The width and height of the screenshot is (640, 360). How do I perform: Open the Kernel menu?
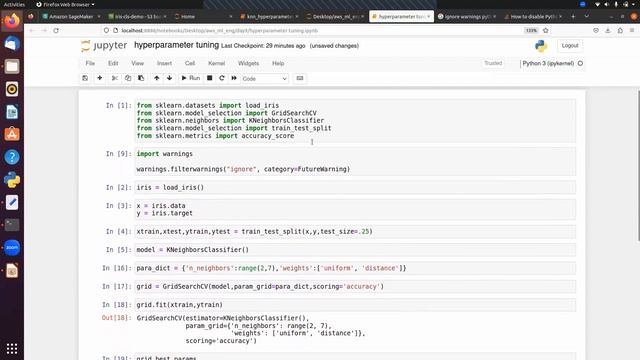pyautogui.click(x=216, y=63)
